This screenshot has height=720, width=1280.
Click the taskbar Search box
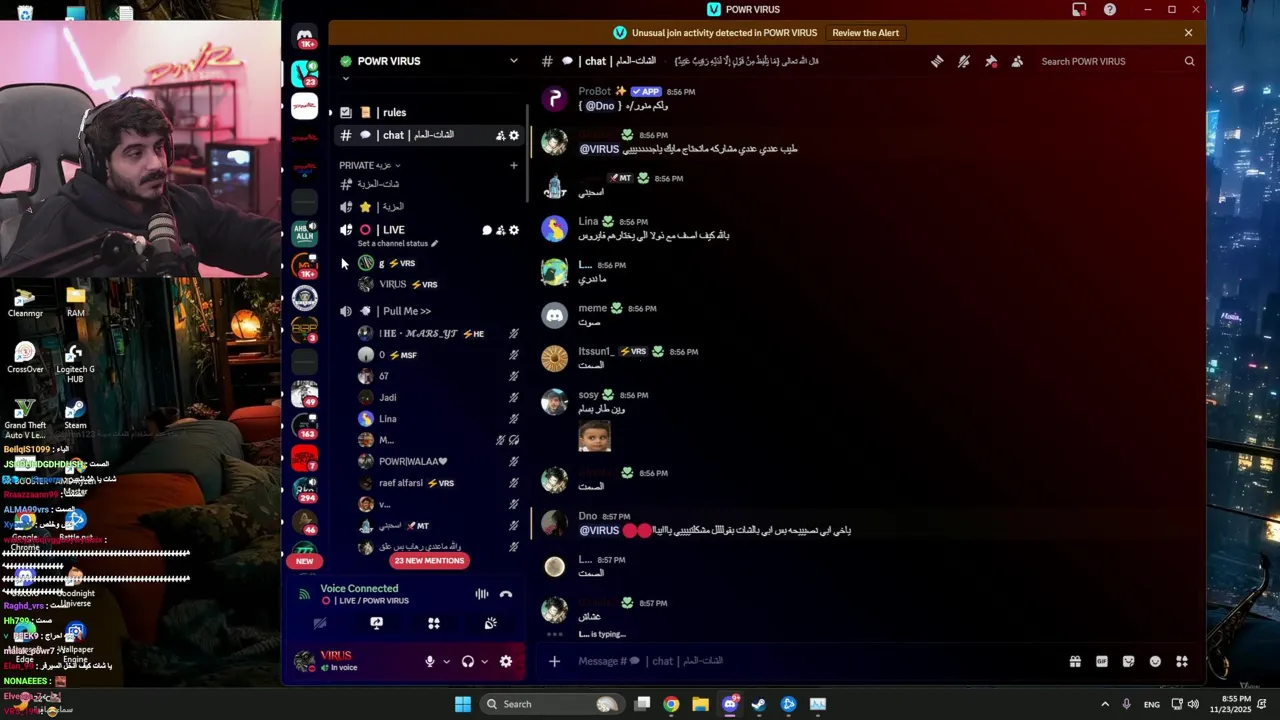pyautogui.click(x=552, y=704)
